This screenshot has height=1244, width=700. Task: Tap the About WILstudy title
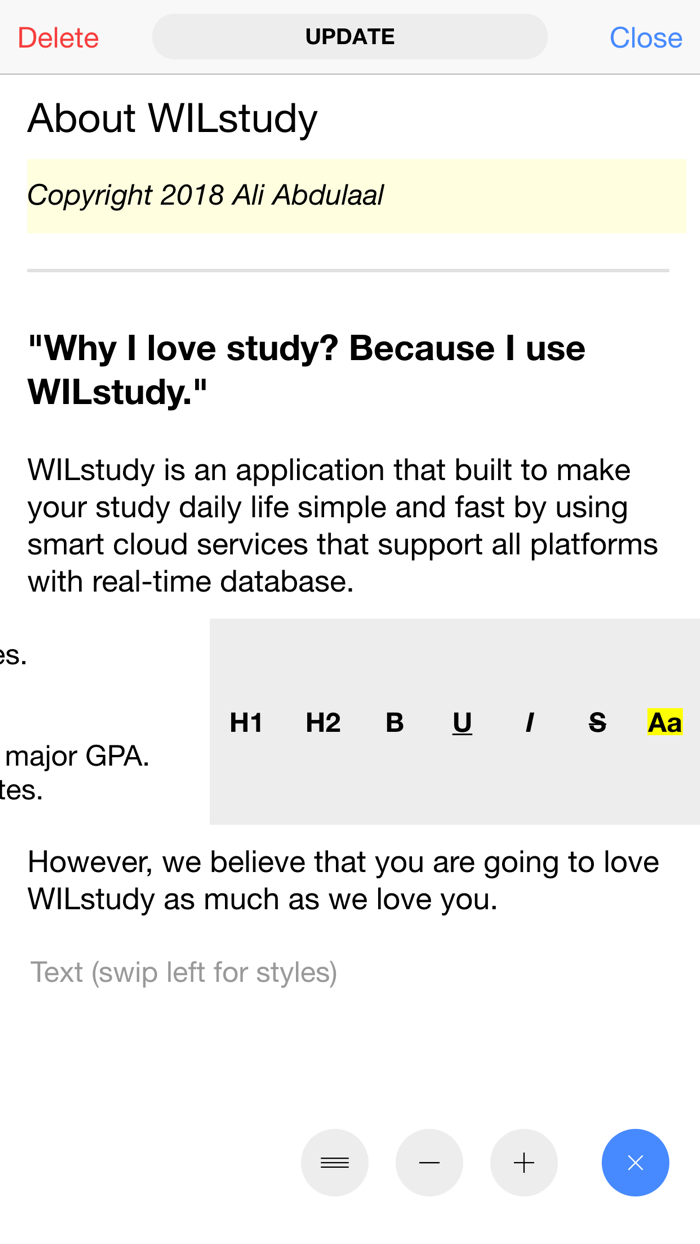[x=172, y=118]
